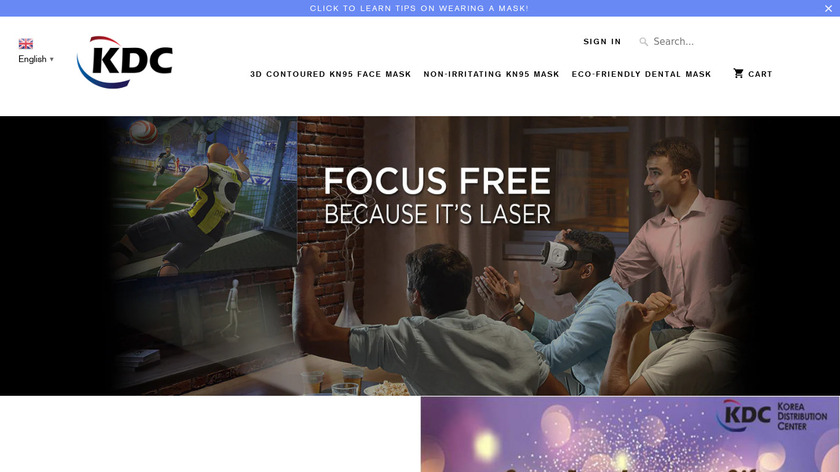The height and width of the screenshot is (472, 840).
Task: Click Because It's Laser hero subtitle
Action: 437,214
